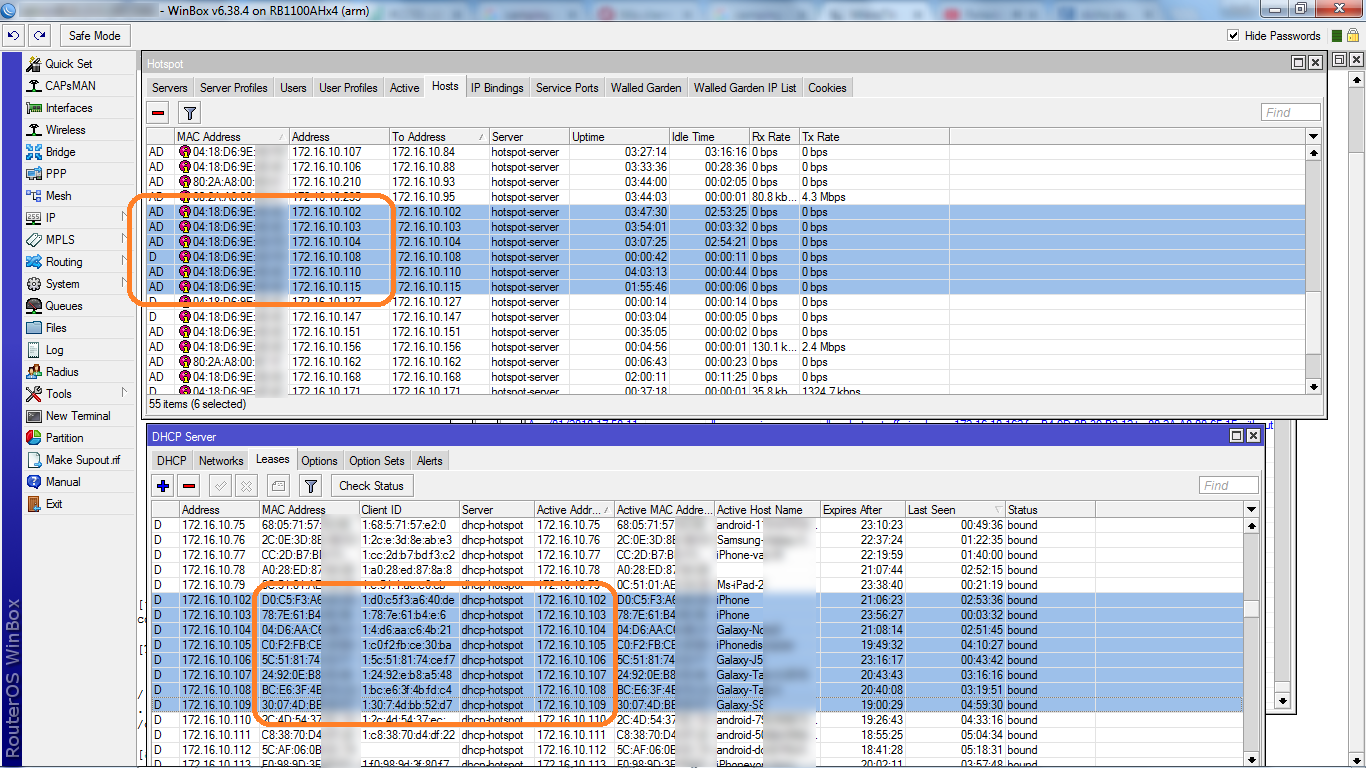
Task: Switch to Hotspot Servers tab
Action: point(169,88)
